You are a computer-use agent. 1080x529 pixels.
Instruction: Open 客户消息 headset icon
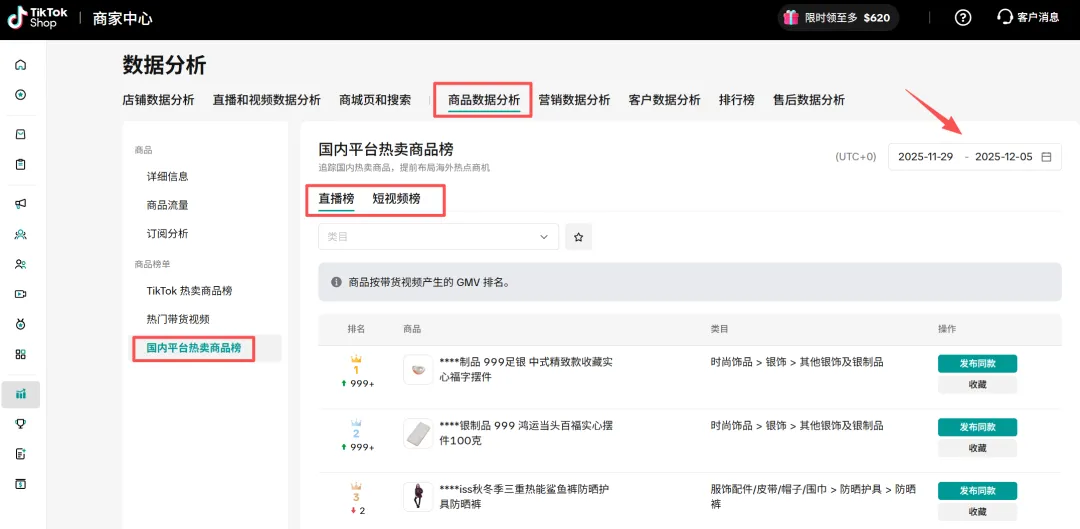1005,17
